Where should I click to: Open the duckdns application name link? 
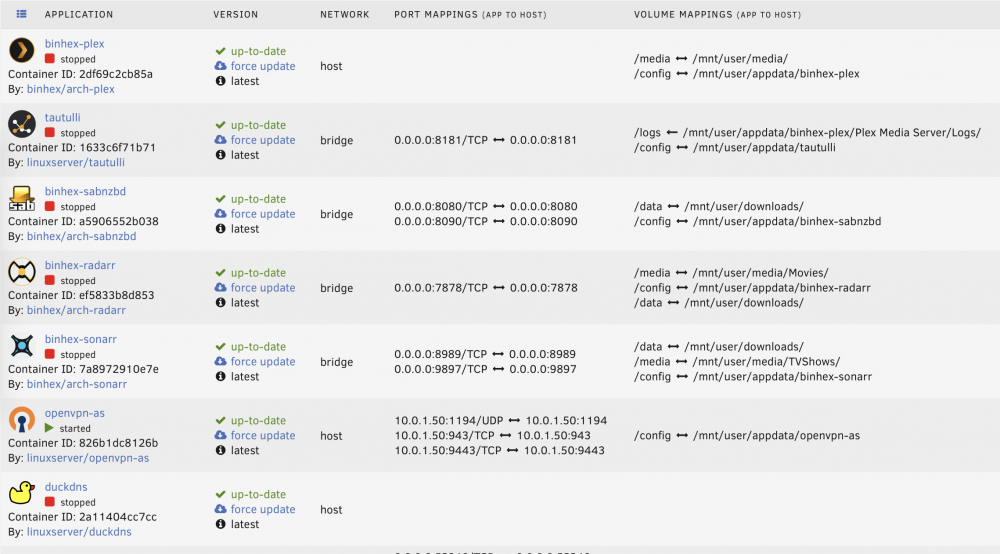[x=66, y=487]
